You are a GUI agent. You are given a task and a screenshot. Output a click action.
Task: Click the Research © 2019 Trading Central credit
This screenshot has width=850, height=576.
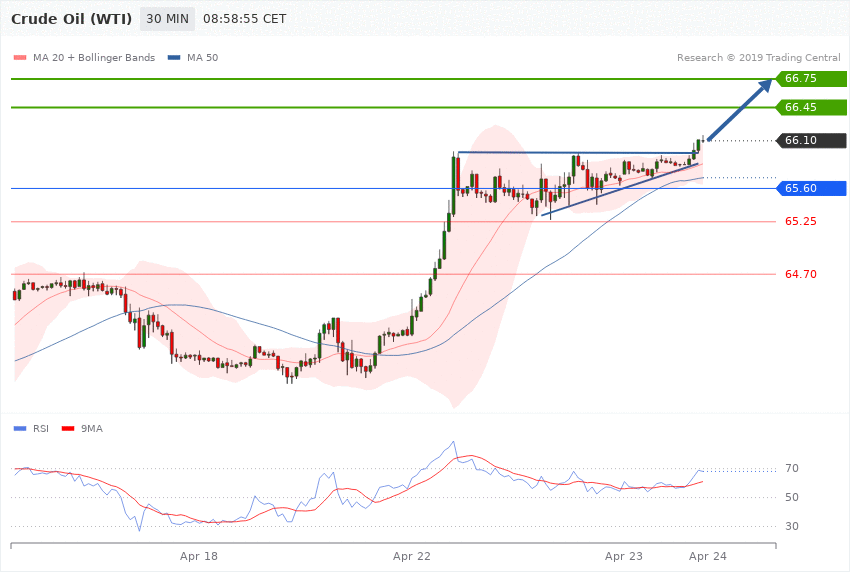pos(758,58)
